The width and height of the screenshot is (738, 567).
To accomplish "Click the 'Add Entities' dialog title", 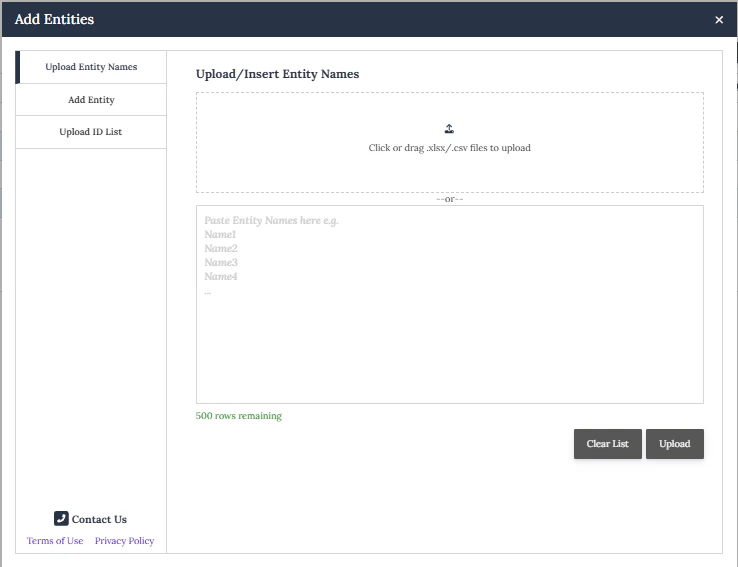I will [54, 19].
